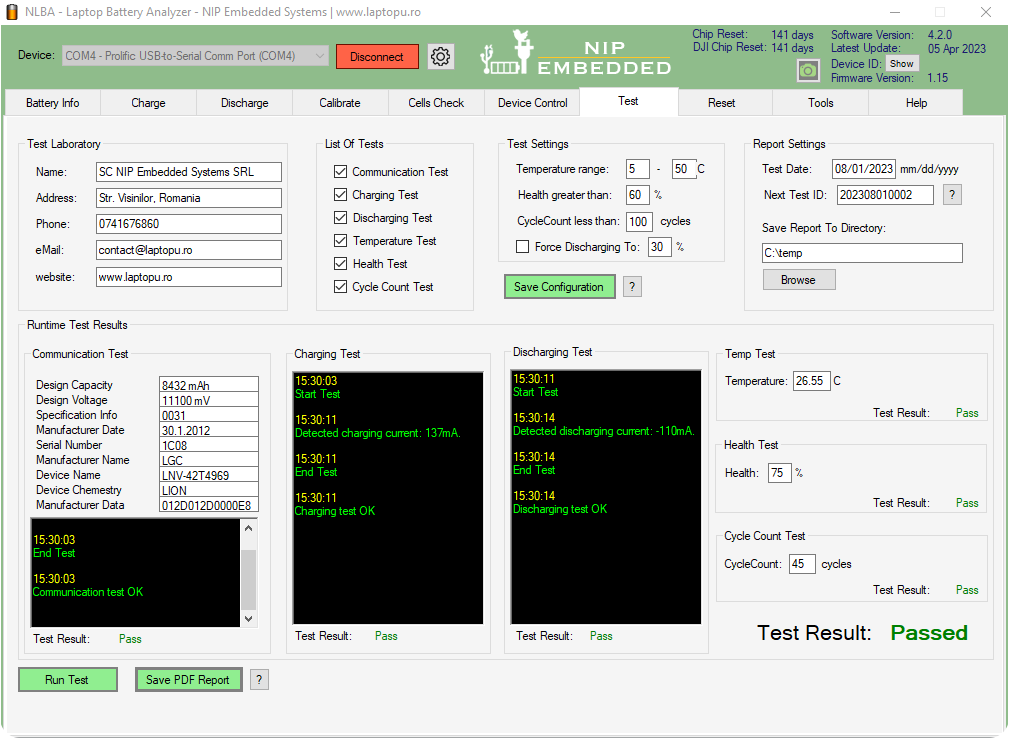Screen dimensions: 1009x738
Task: Enable Force Discharging To checkbox
Action: 523,247
